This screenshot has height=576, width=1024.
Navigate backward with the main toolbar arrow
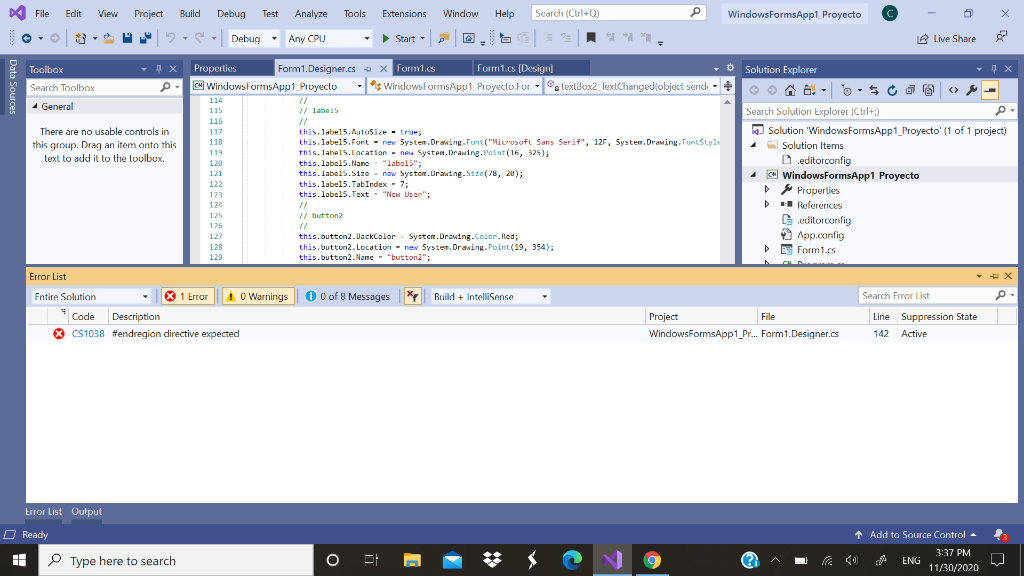pyautogui.click(x=27, y=39)
